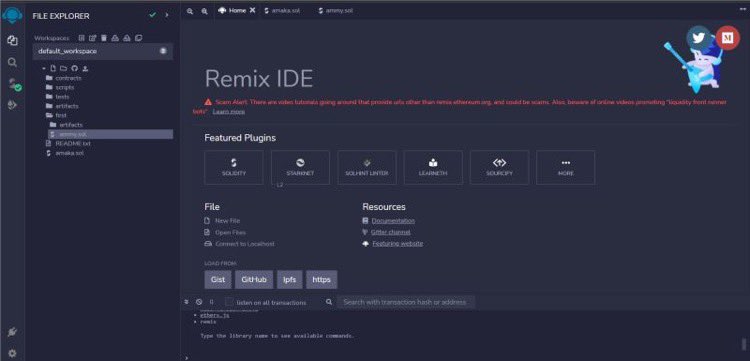This screenshot has height=361, width=750.
Task: Open the STARKNET featured plugin
Action: click(300, 167)
